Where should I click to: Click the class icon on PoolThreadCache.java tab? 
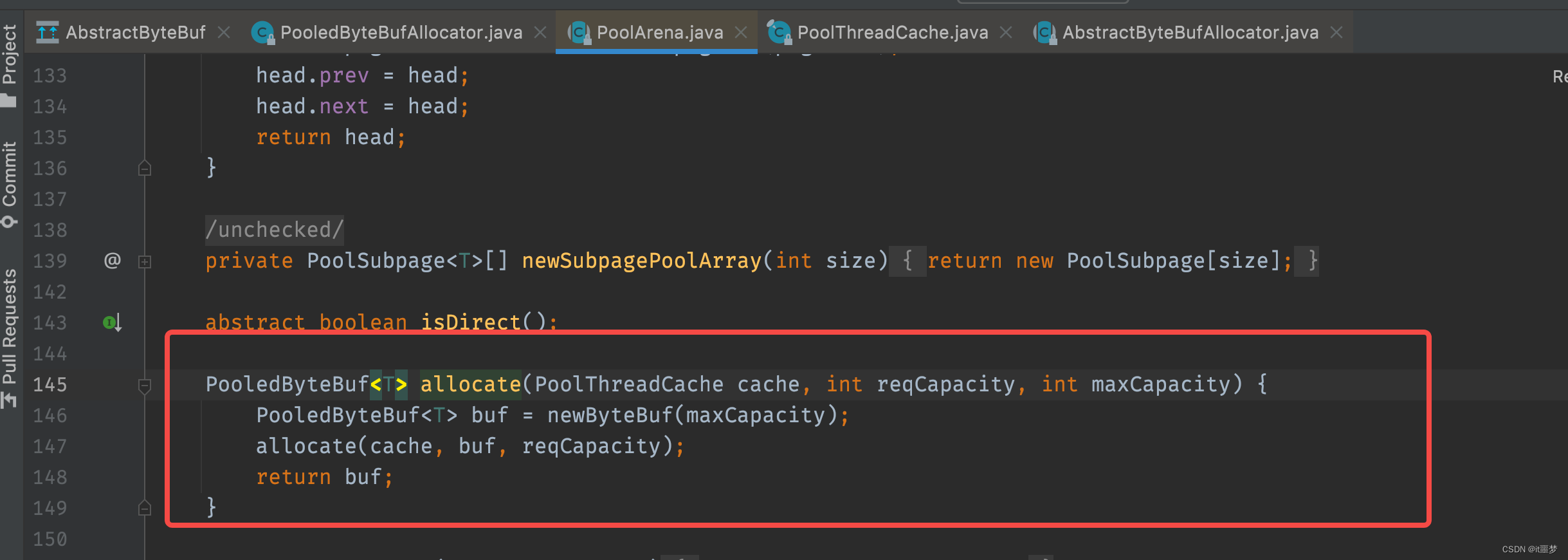[x=779, y=32]
